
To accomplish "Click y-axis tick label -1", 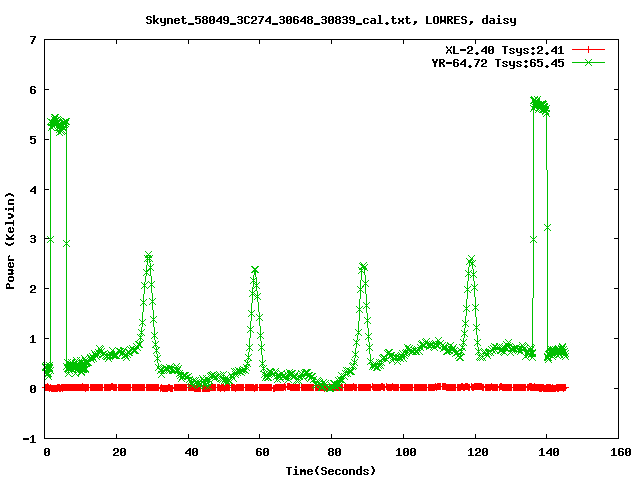I will pos(29,439).
